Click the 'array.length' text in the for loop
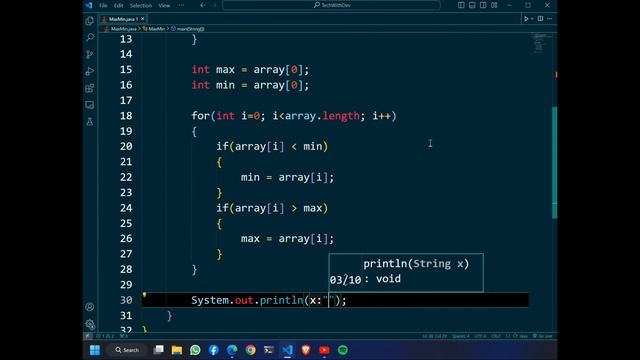 click(x=322, y=116)
